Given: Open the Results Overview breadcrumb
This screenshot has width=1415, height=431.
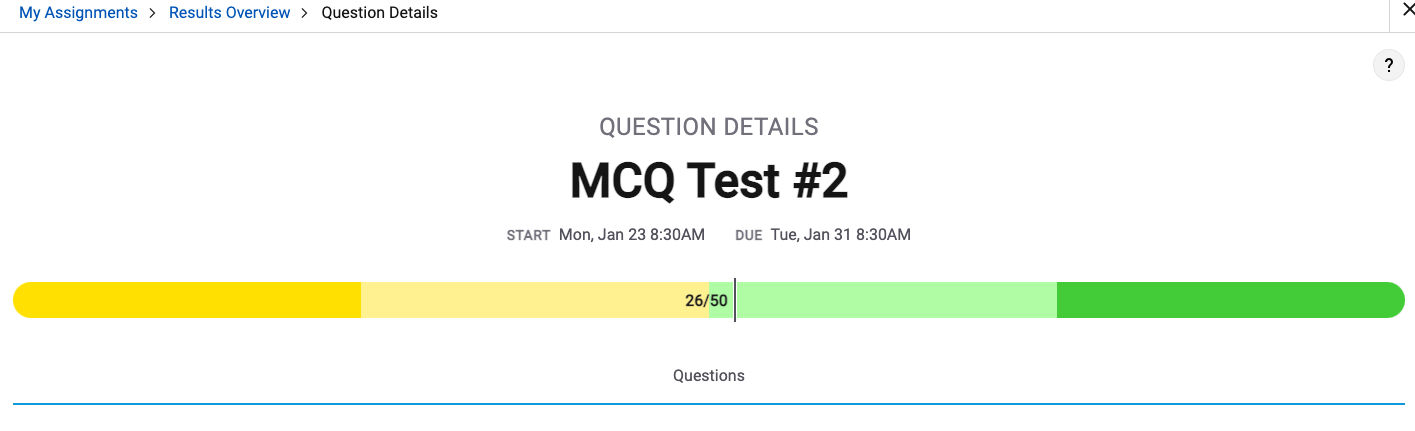Looking at the screenshot, I should 229,13.
